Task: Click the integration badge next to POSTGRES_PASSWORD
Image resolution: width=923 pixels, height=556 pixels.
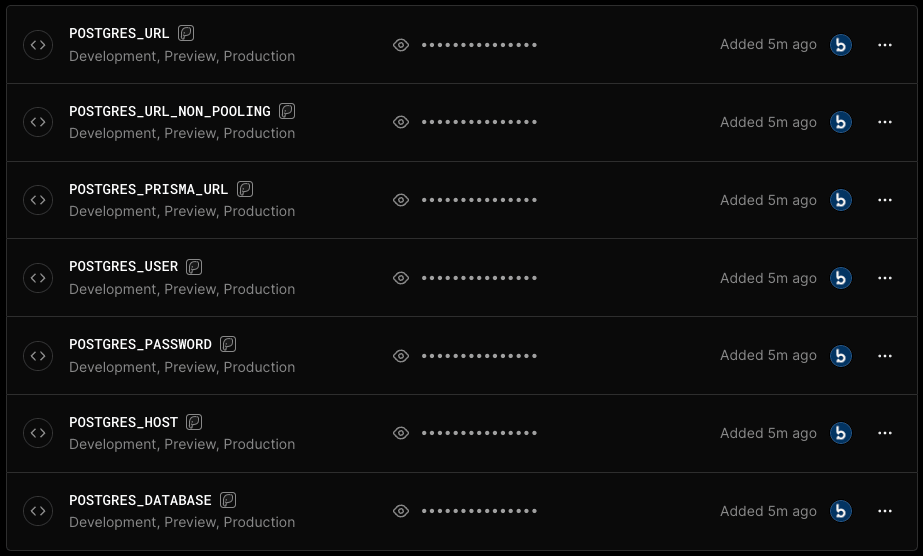Action: click(x=228, y=344)
